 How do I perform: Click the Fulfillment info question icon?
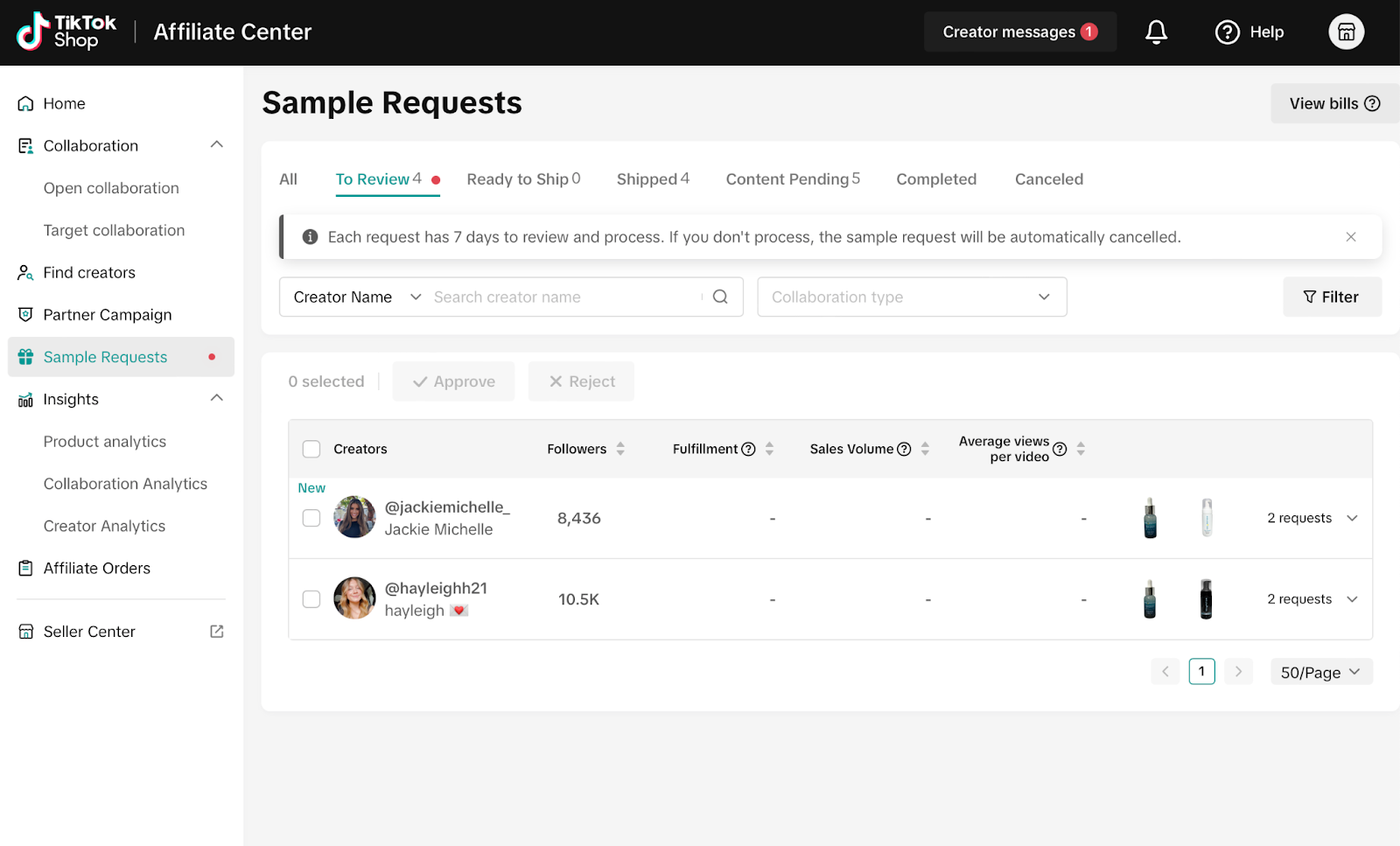(x=748, y=449)
